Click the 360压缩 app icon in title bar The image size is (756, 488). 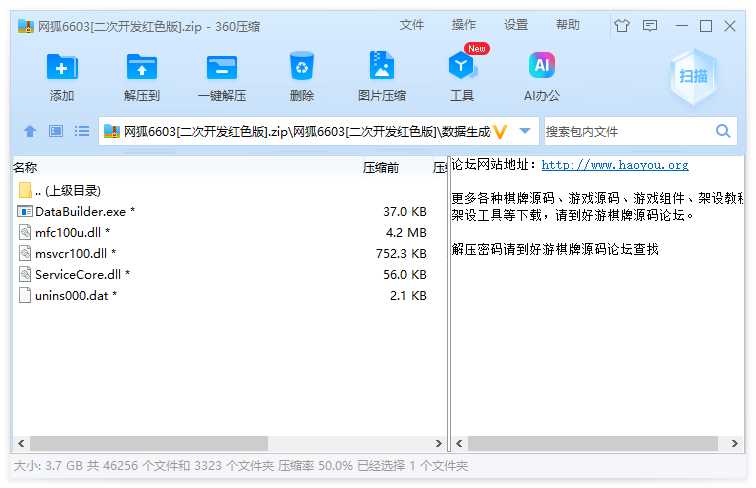(x=26, y=26)
